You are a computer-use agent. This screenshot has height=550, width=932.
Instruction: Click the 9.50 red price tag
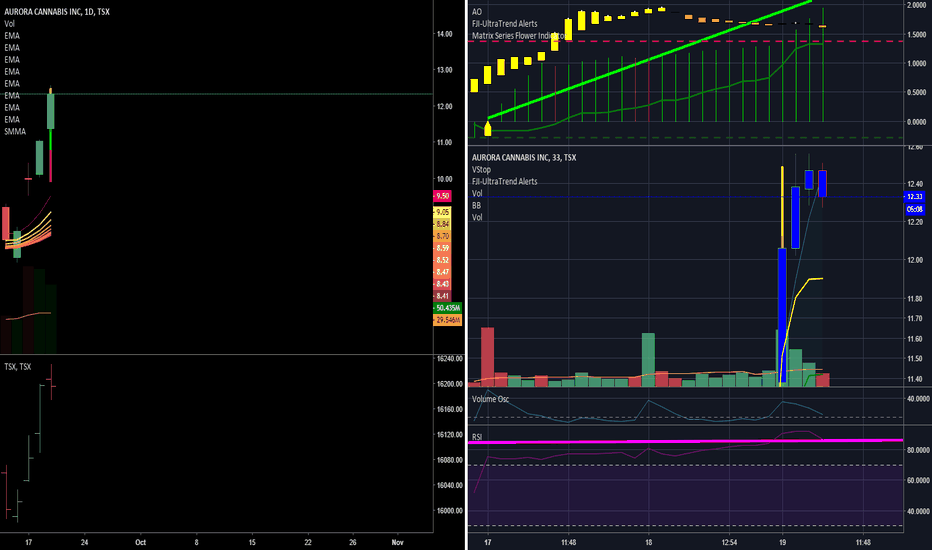442,196
